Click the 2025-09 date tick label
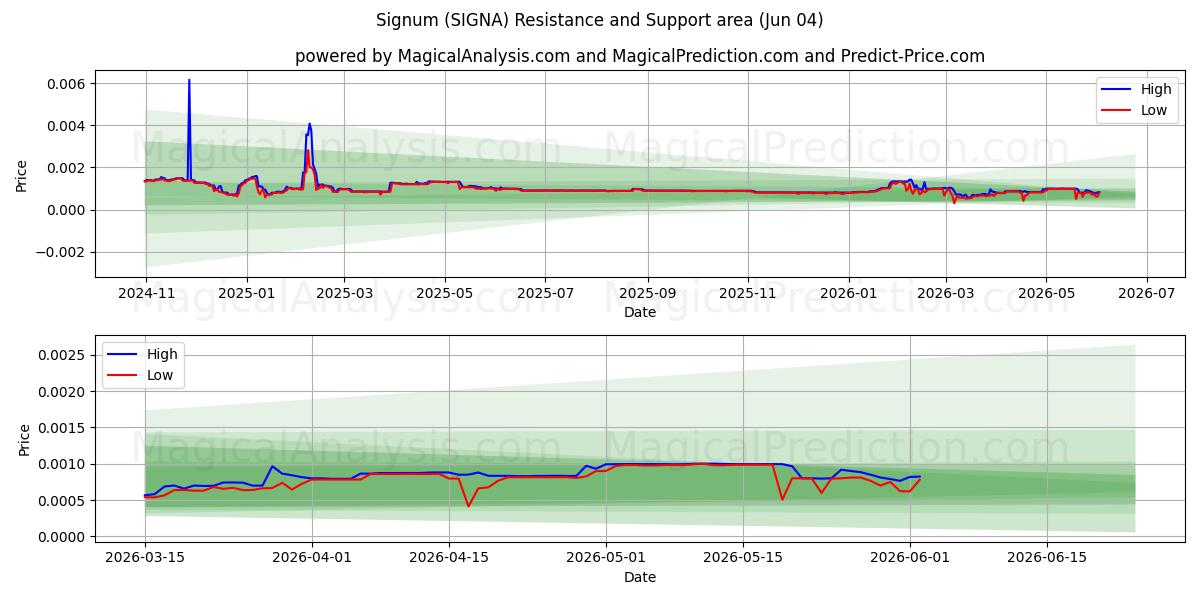This screenshot has width=1200, height=600. pyautogui.click(x=647, y=294)
